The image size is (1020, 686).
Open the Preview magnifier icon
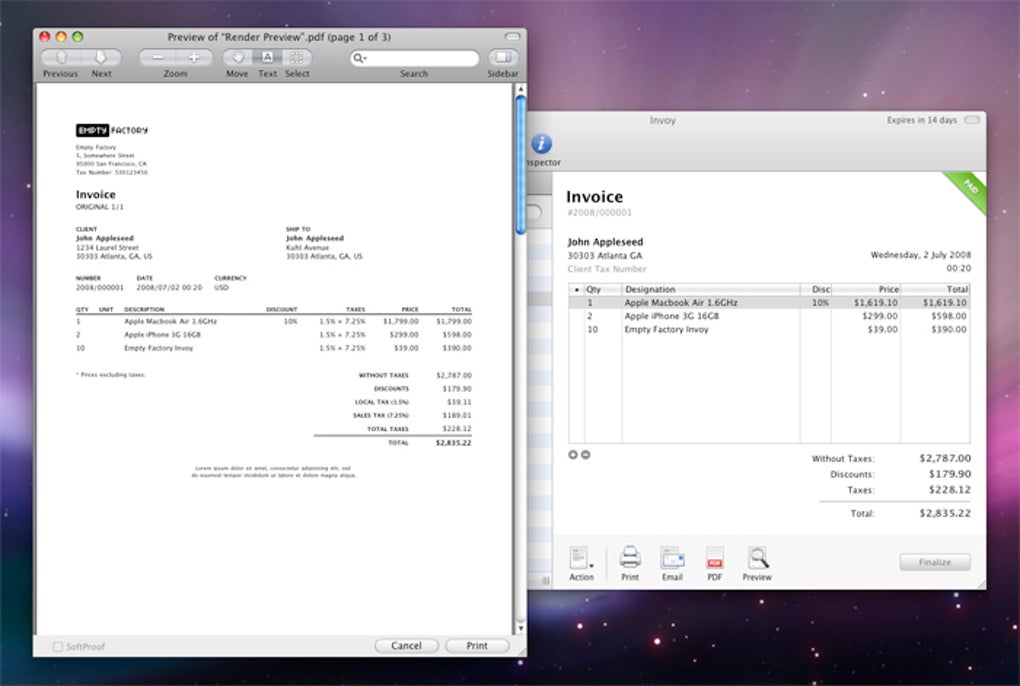[x=757, y=558]
